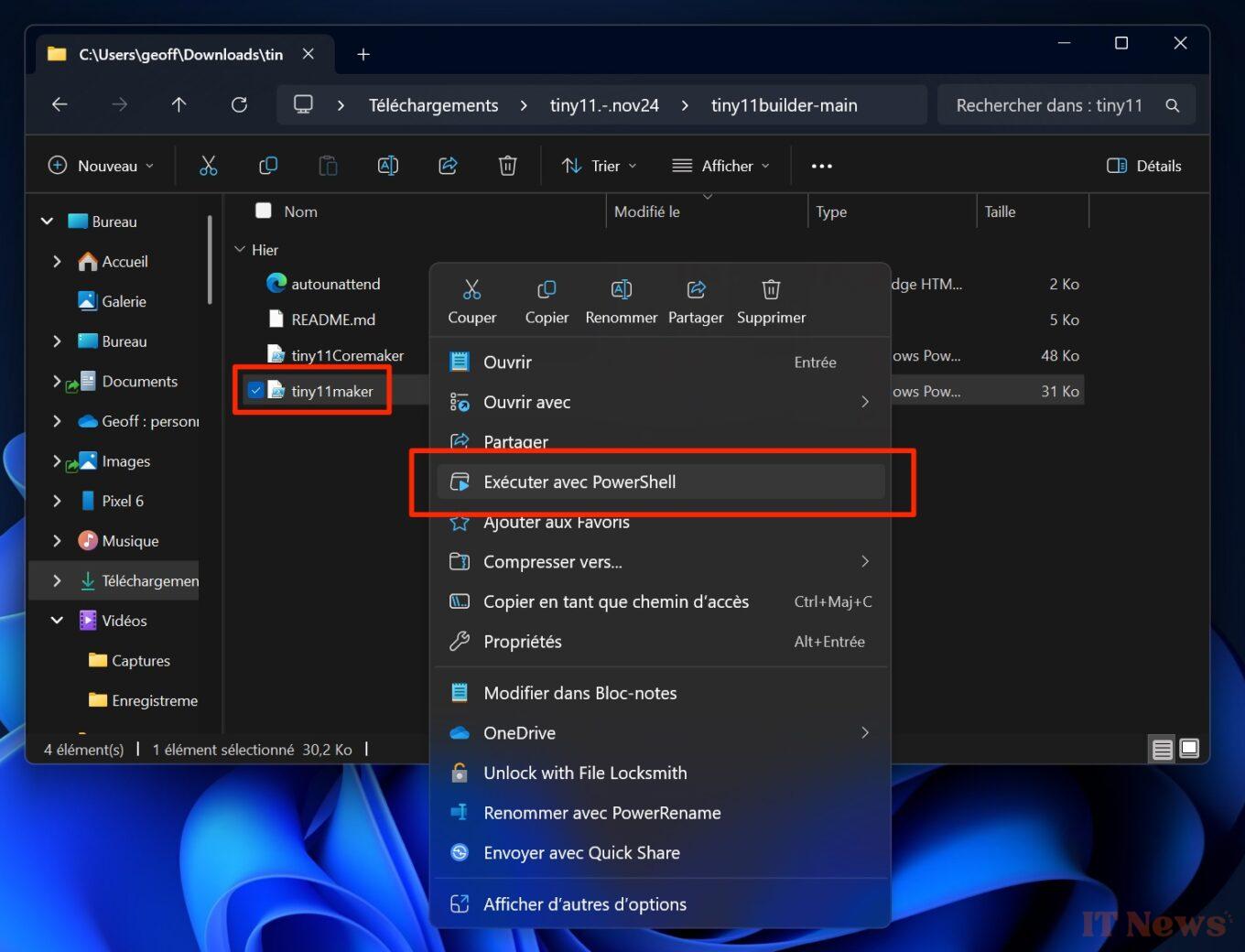
Task: Open the Détails pane via its icon
Action: click(x=1142, y=166)
